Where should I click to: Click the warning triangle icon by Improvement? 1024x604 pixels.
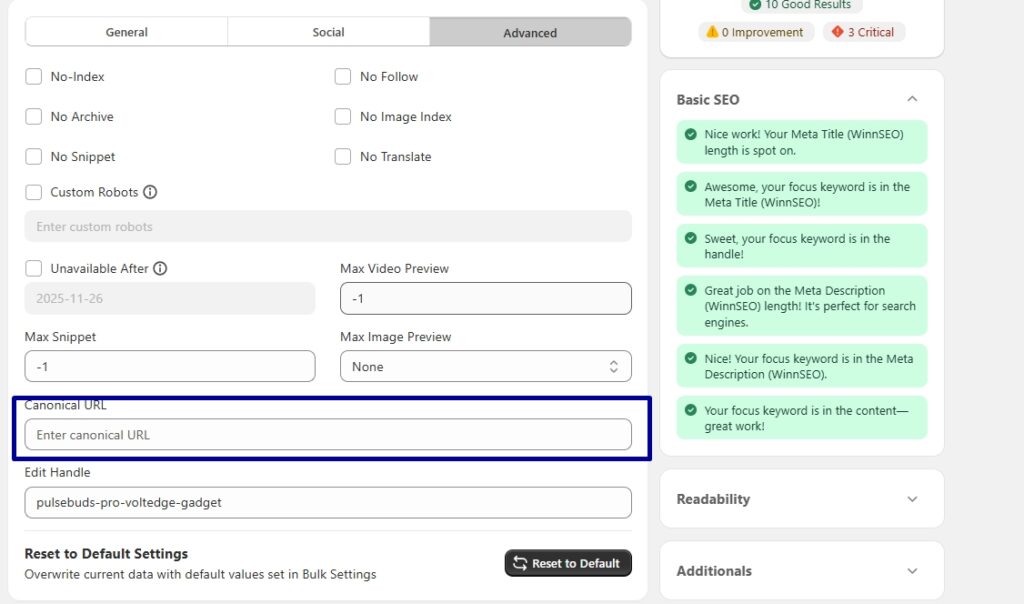click(712, 32)
